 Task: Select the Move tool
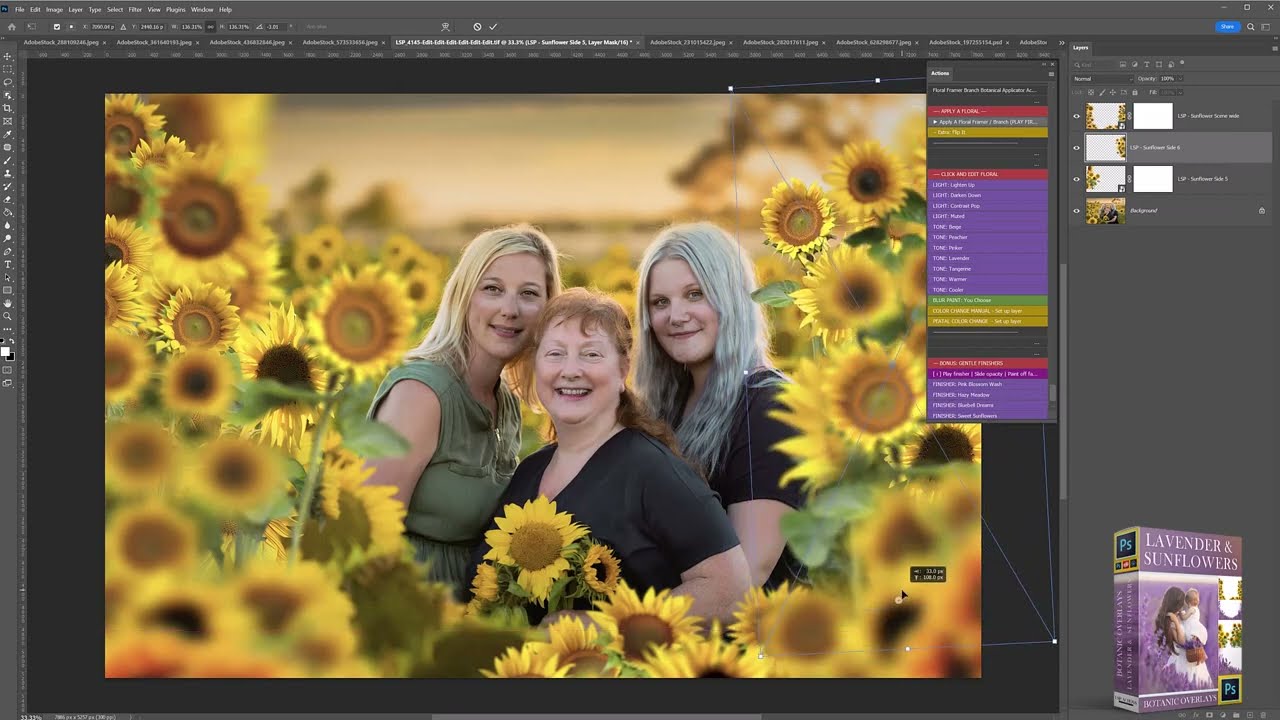(8, 56)
